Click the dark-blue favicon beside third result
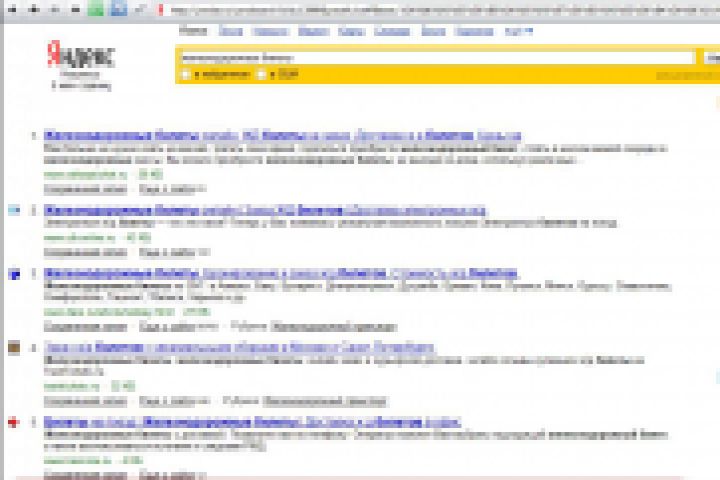The width and height of the screenshot is (720, 480). click(14, 274)
